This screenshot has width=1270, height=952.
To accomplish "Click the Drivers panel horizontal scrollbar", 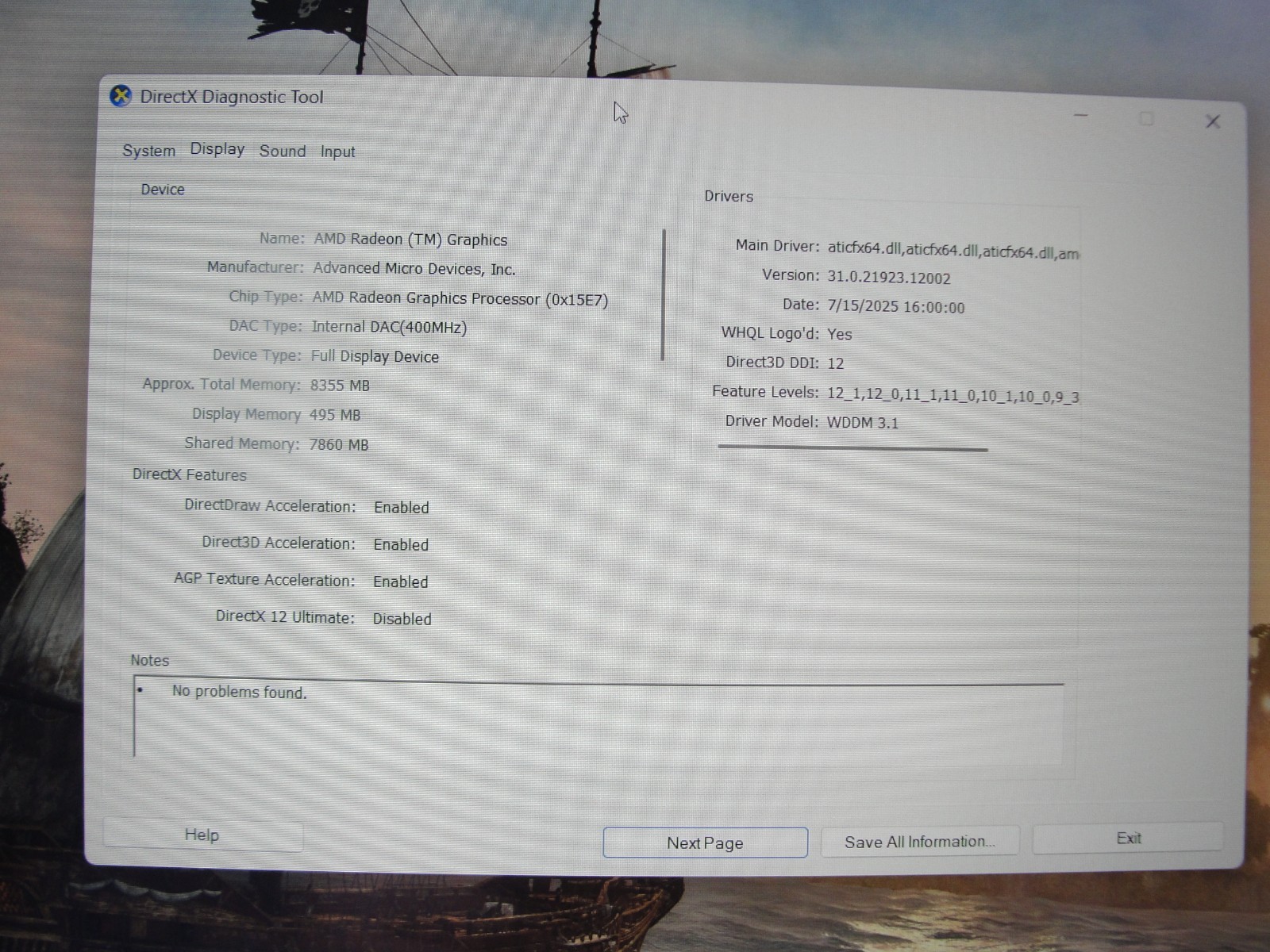I will pyautogui.click(x=852, y=448).
